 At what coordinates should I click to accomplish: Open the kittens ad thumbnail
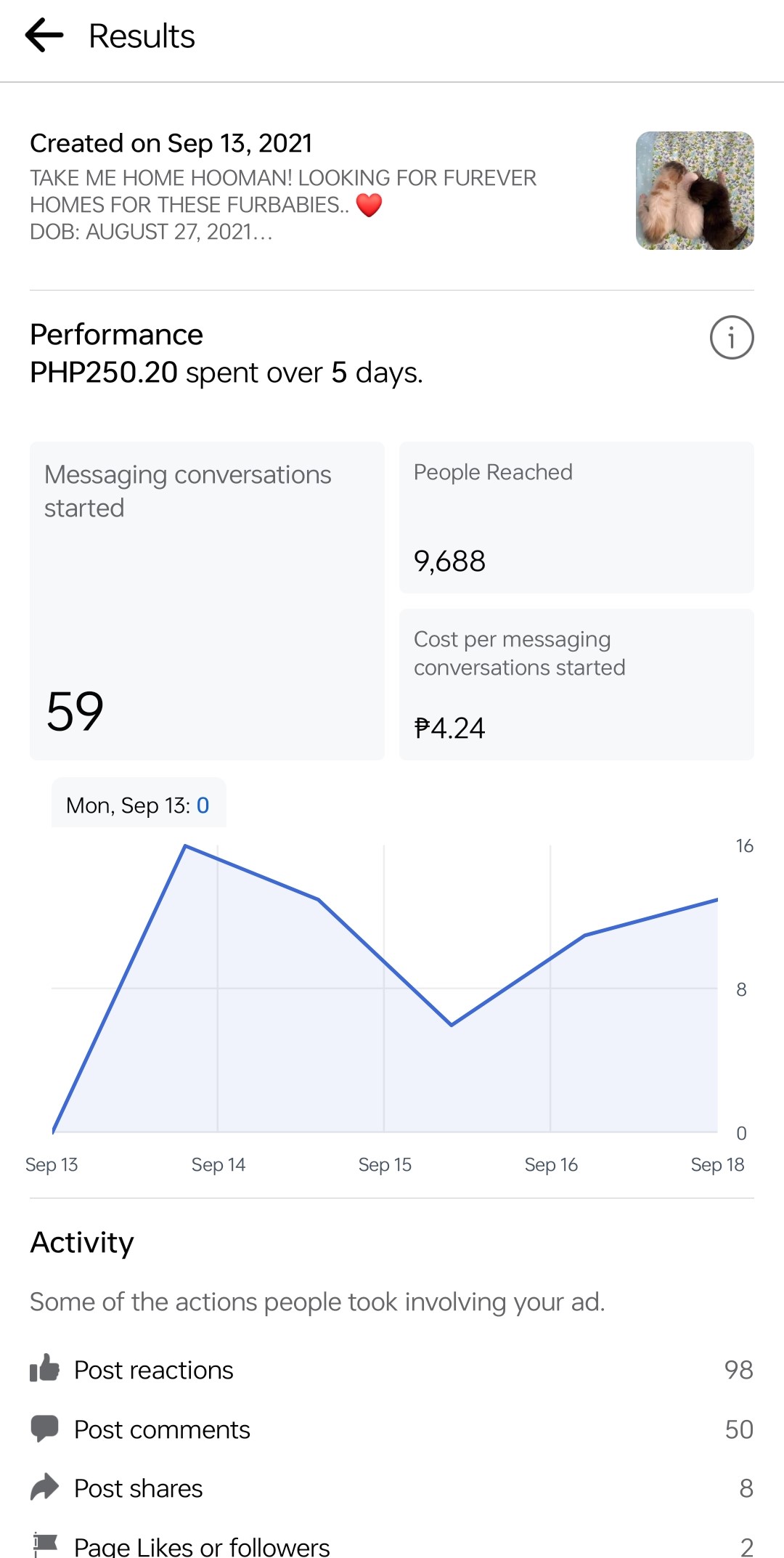[x=695, y=190]
